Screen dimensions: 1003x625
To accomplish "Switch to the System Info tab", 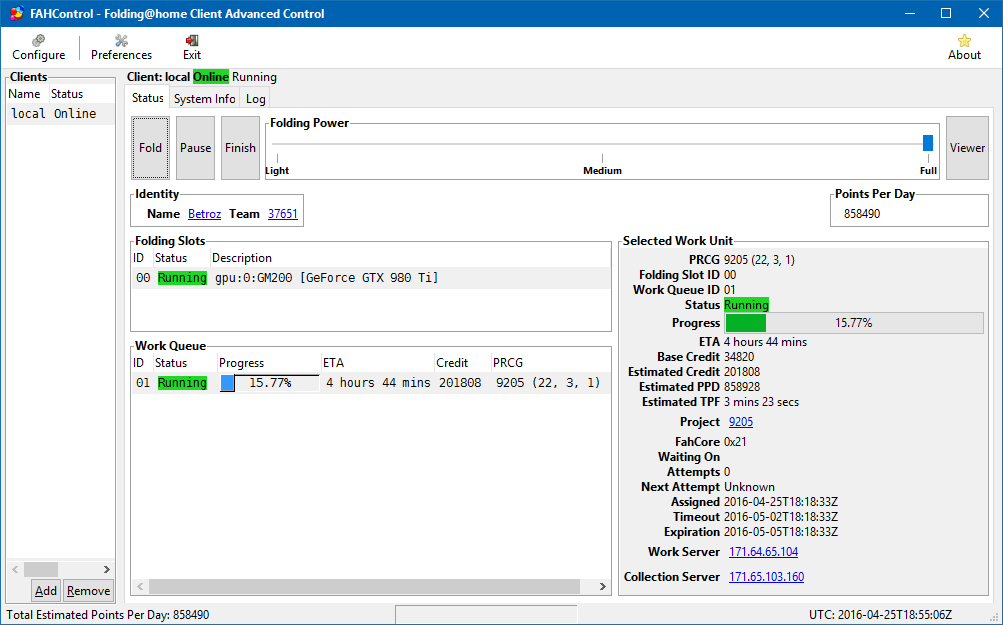I will click(x=205, y=99).
